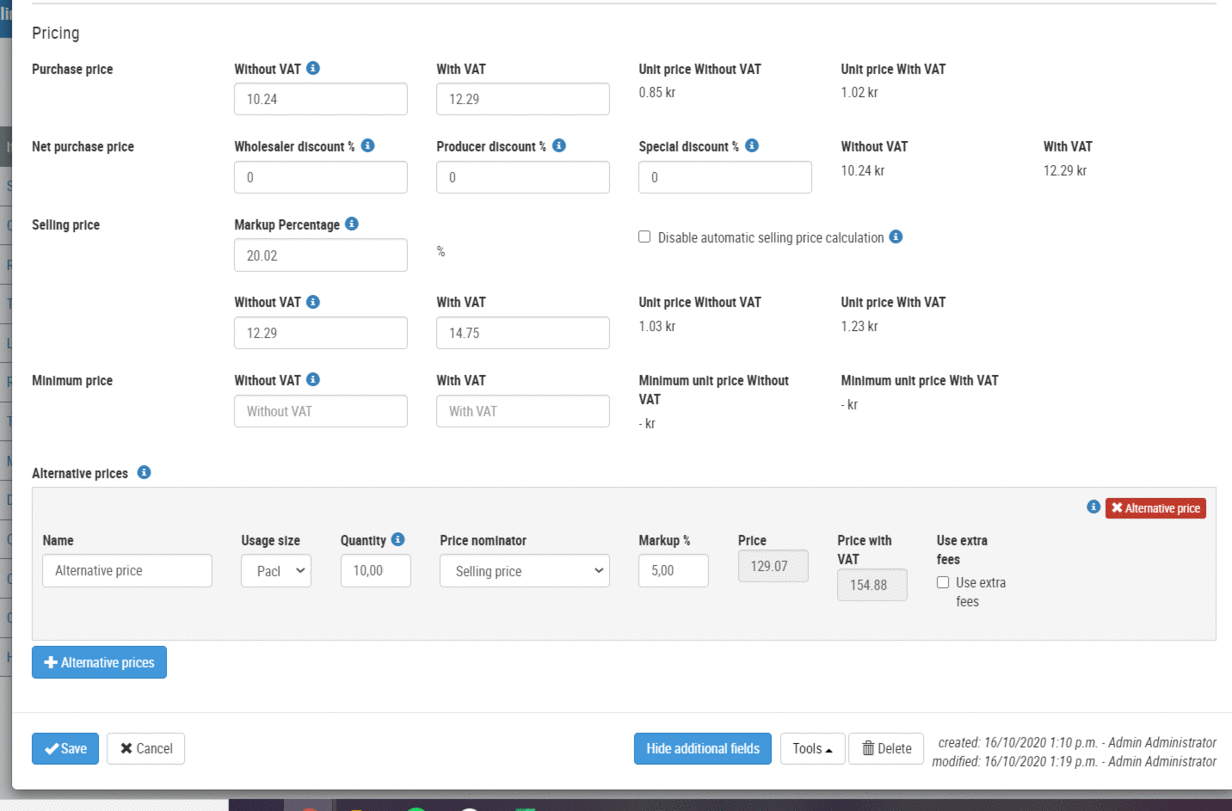Viewport: 1232px width, 811px height.
Task: Click info icon beside Markup Percentage
Action: click(x=352, y=224)
